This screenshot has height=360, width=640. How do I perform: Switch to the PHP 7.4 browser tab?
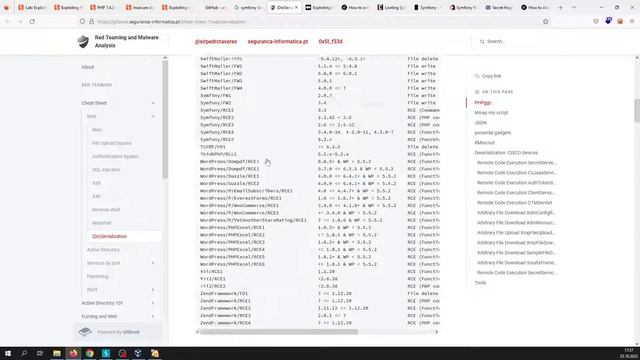tap(105, 7)
